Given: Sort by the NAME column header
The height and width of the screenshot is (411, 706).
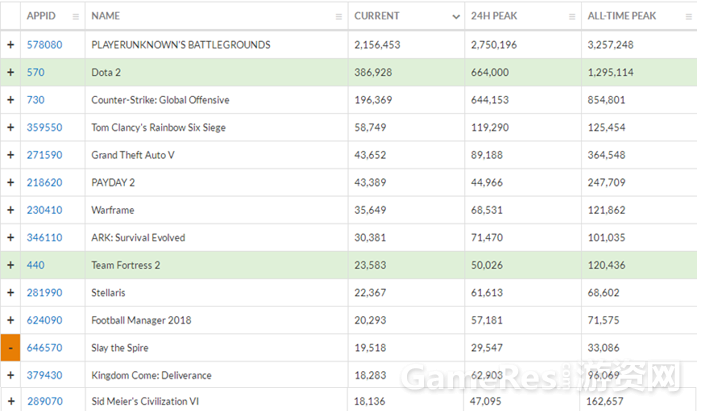Looking at the screenshot, I should point(105,16).
